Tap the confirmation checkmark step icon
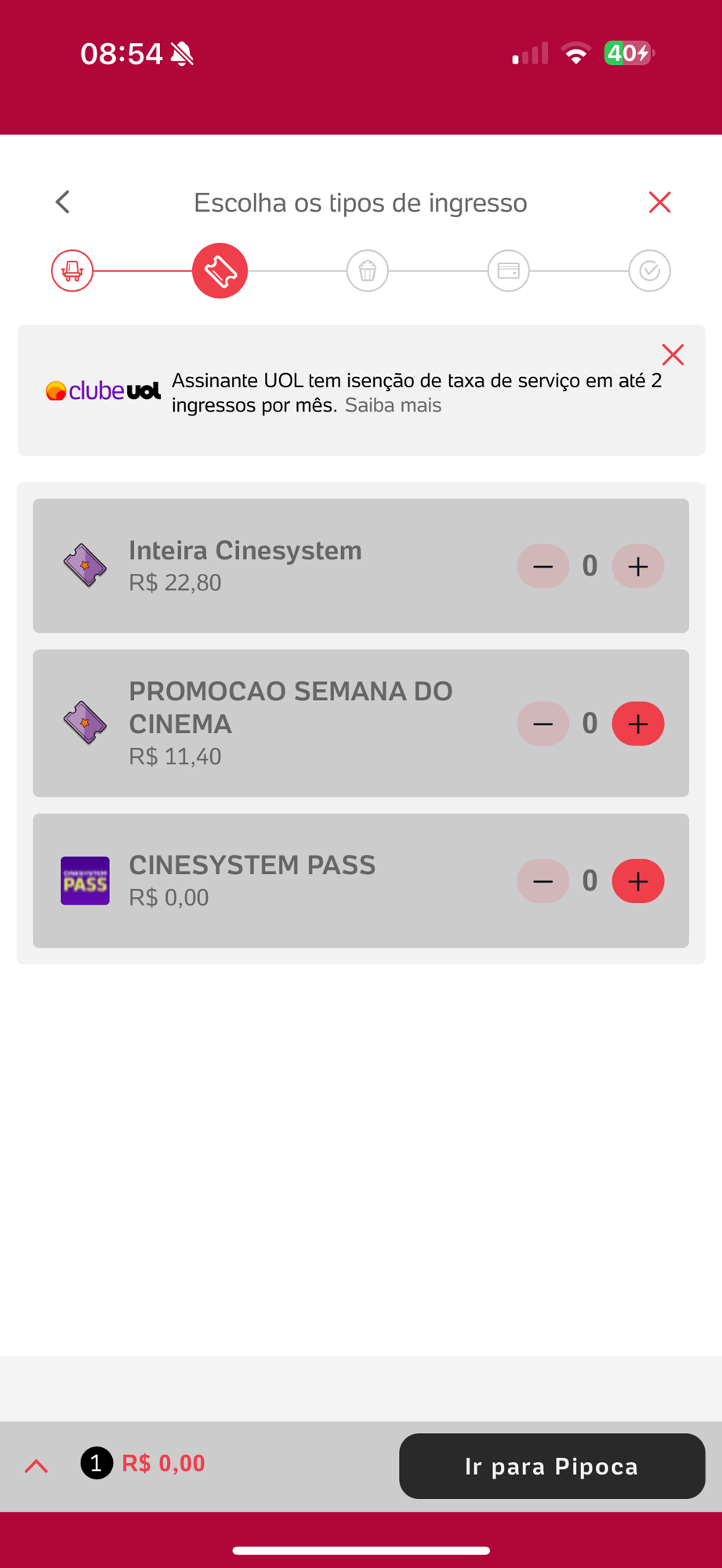This screenshot has width=722, height=1568. 650,270
